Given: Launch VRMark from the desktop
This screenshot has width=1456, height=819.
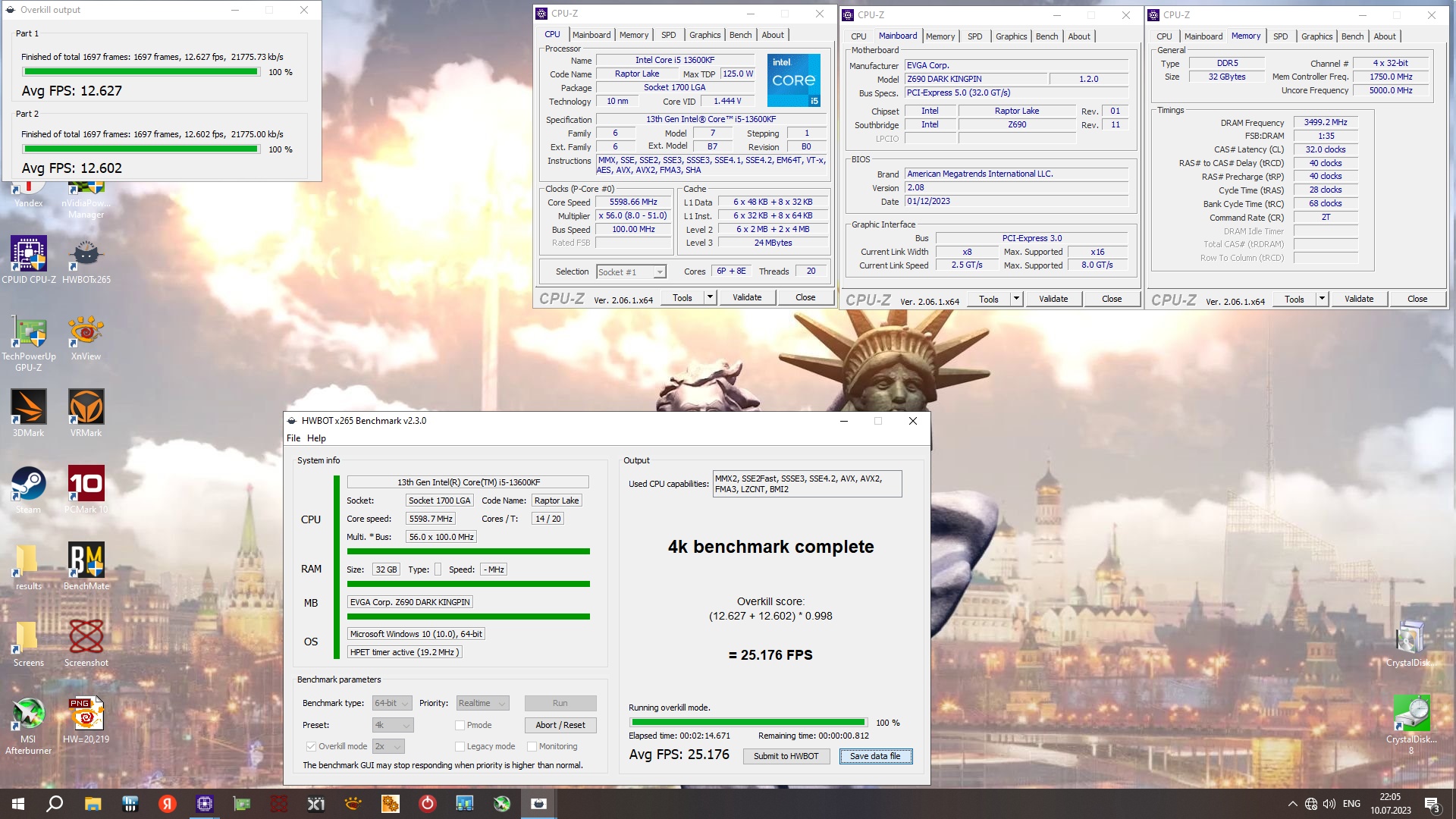Looking at the screenshot, I should click(86, 413).
